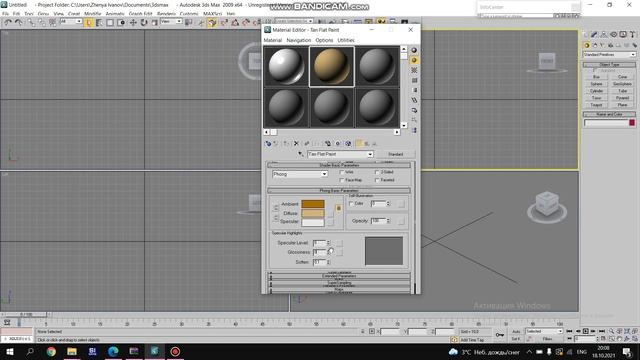Click the Box primitive button

pos(596,77)
